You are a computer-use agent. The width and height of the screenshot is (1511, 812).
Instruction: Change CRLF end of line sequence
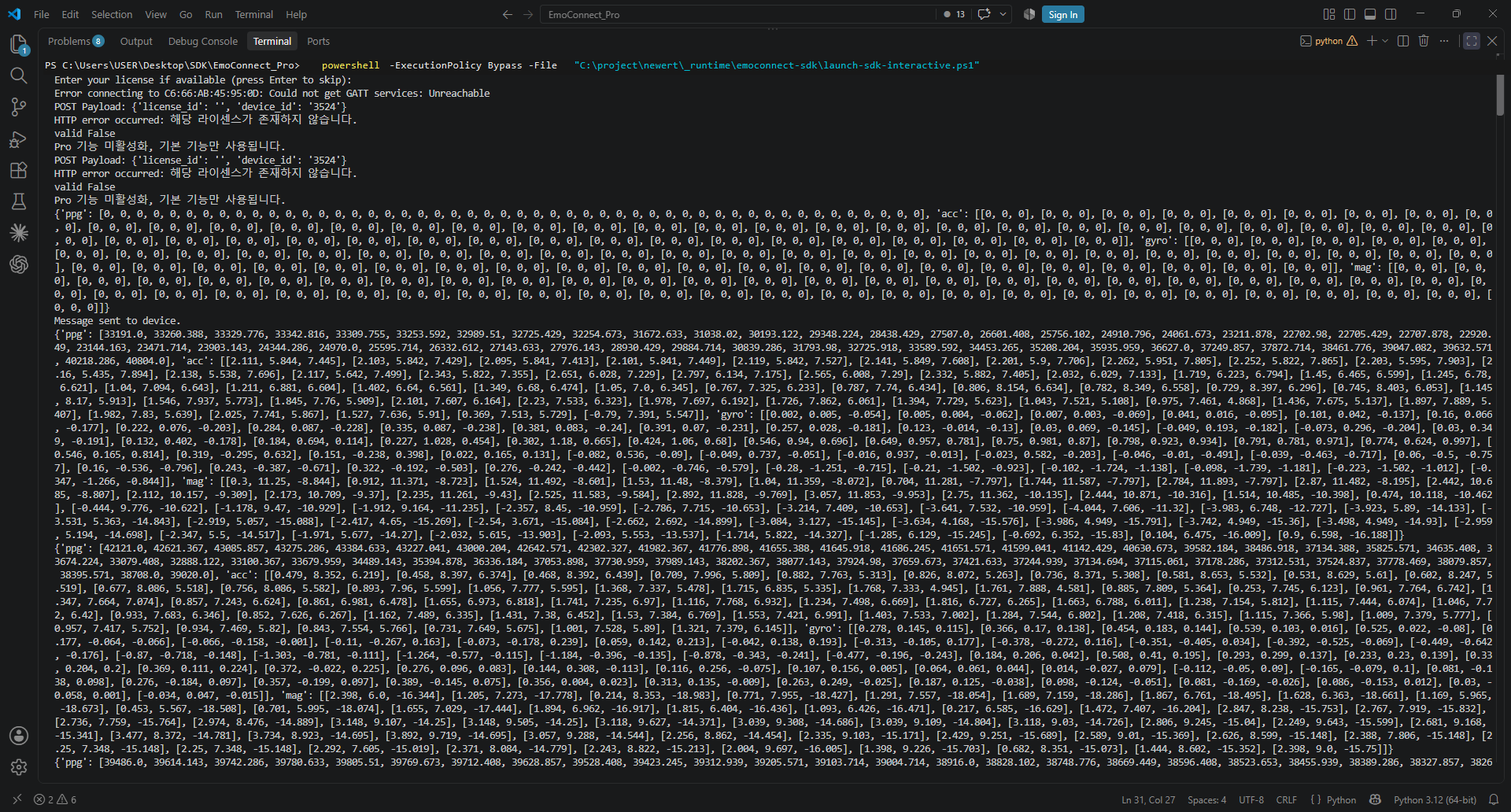click(x=1287, y=799)
